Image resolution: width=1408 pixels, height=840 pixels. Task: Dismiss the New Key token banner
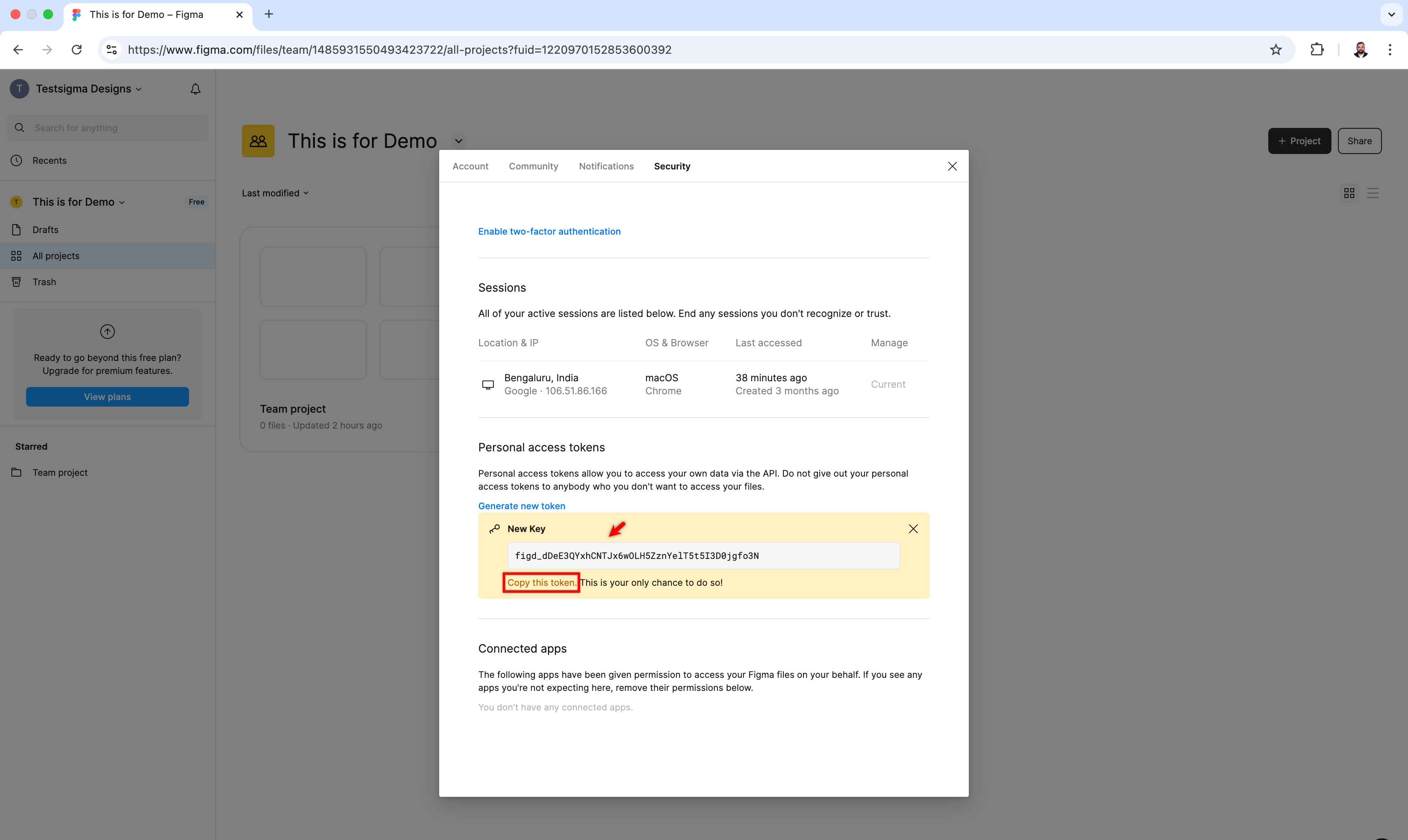click(x=913, y=529)
